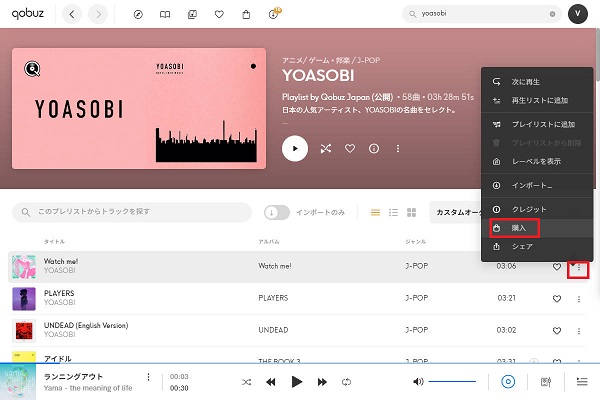Viewport: 600px width, 400px height.
Task: Open the imports icon with notification badge
Action: click(274, 14)
